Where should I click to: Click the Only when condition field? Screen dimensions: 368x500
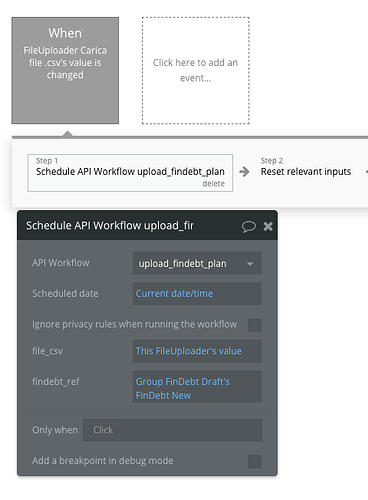pyautogui.click(x=172, y=430)
